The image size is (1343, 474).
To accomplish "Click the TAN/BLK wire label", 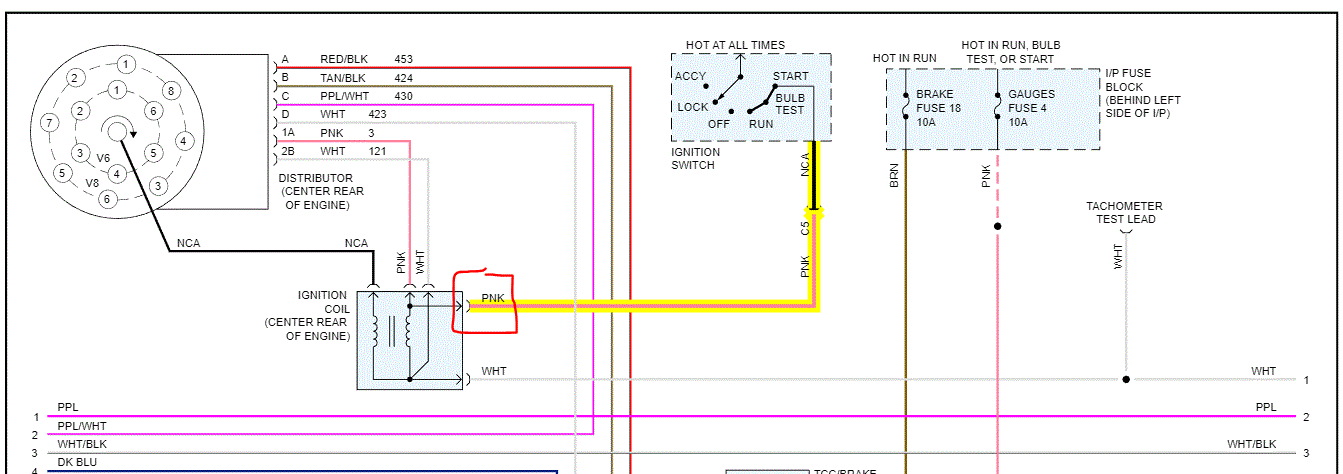I will pos(343,77).
